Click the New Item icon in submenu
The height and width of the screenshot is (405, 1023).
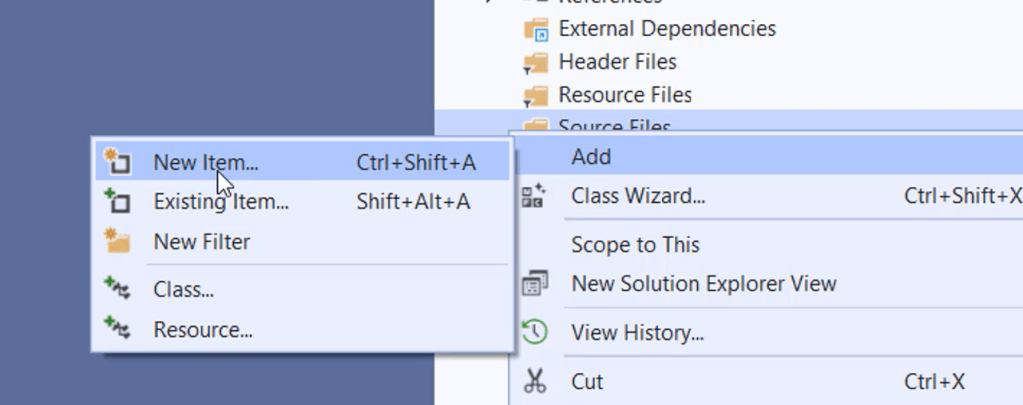(117, 162)
